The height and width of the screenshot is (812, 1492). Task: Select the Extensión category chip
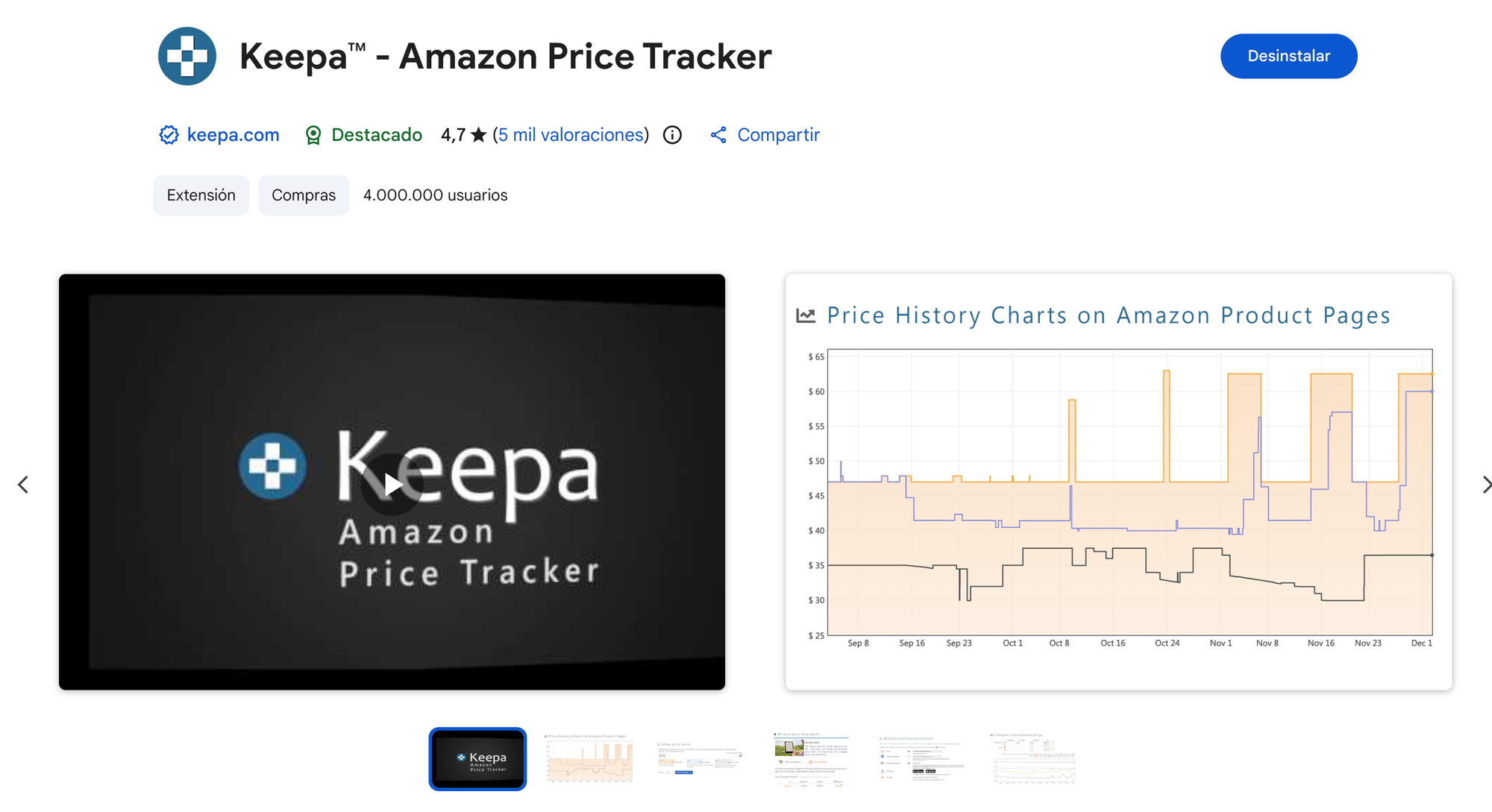click(201, 195)
